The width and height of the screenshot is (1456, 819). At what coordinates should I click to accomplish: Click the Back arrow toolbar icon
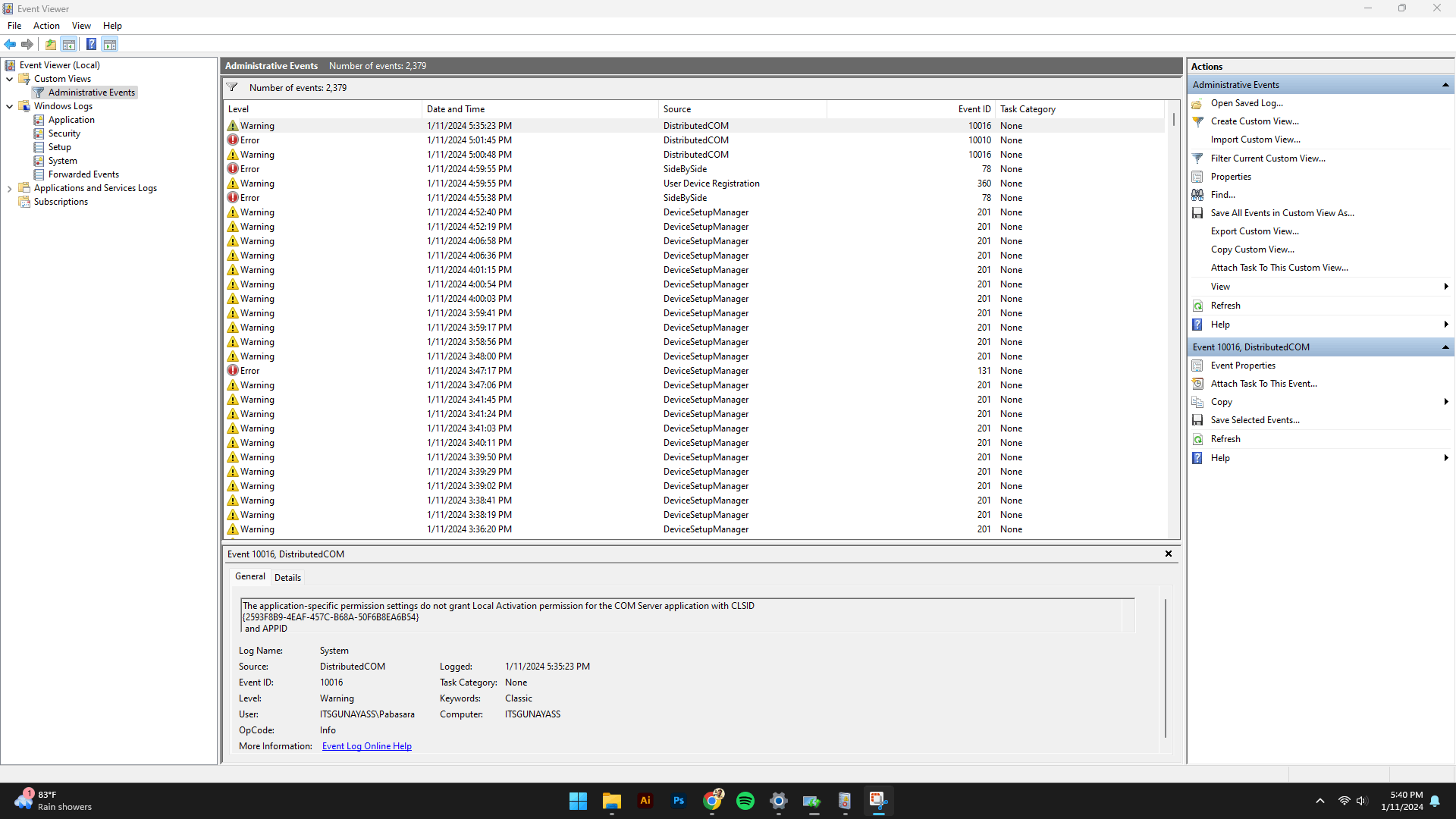click(10, 44)
